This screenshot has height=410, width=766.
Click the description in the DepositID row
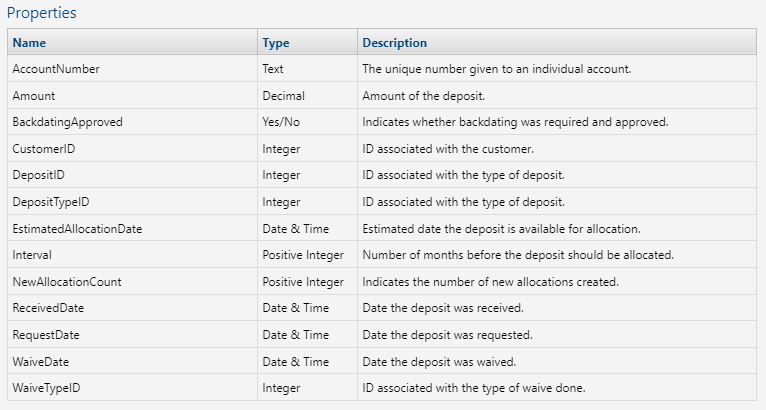[x=464, y=175]
